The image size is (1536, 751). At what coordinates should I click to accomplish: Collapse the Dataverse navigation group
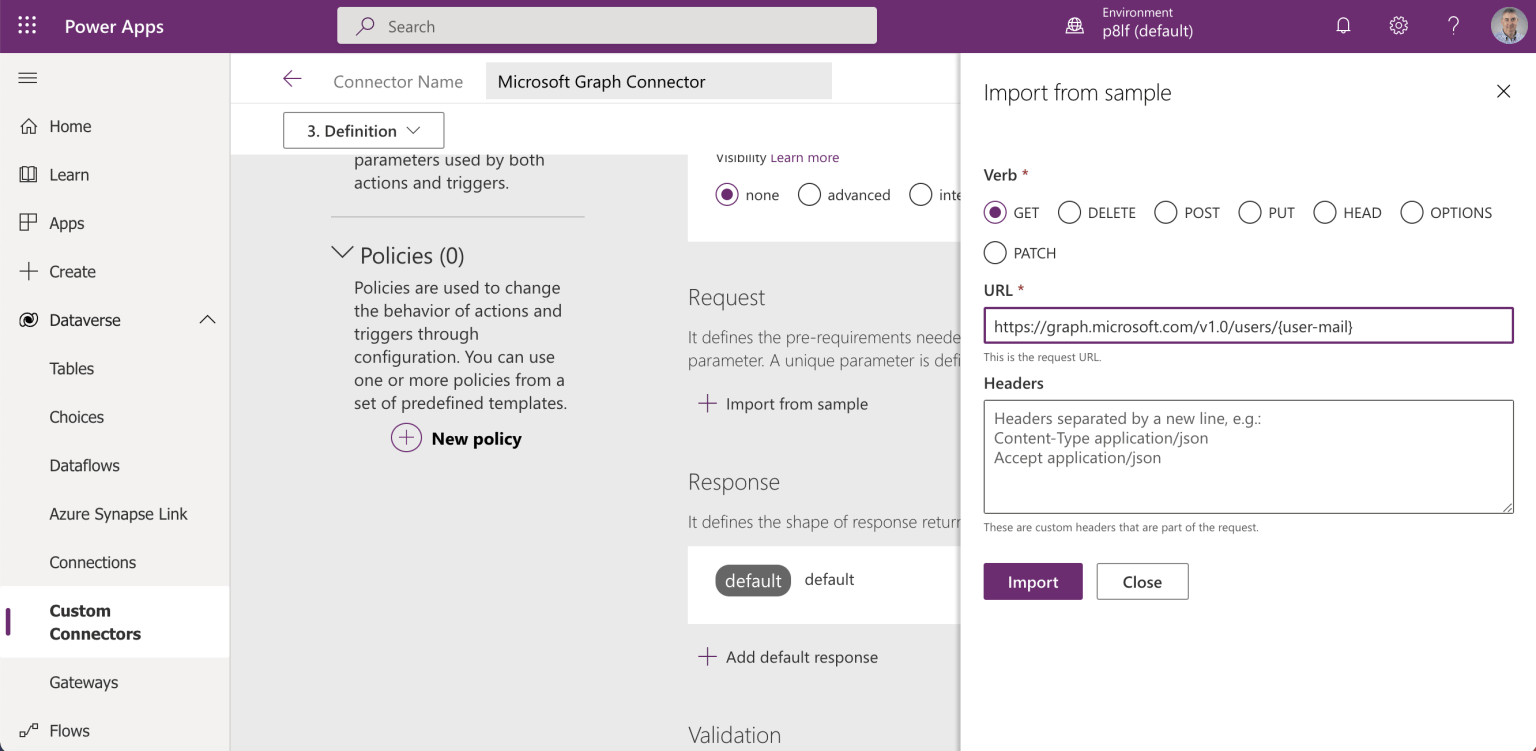point(207,320)
